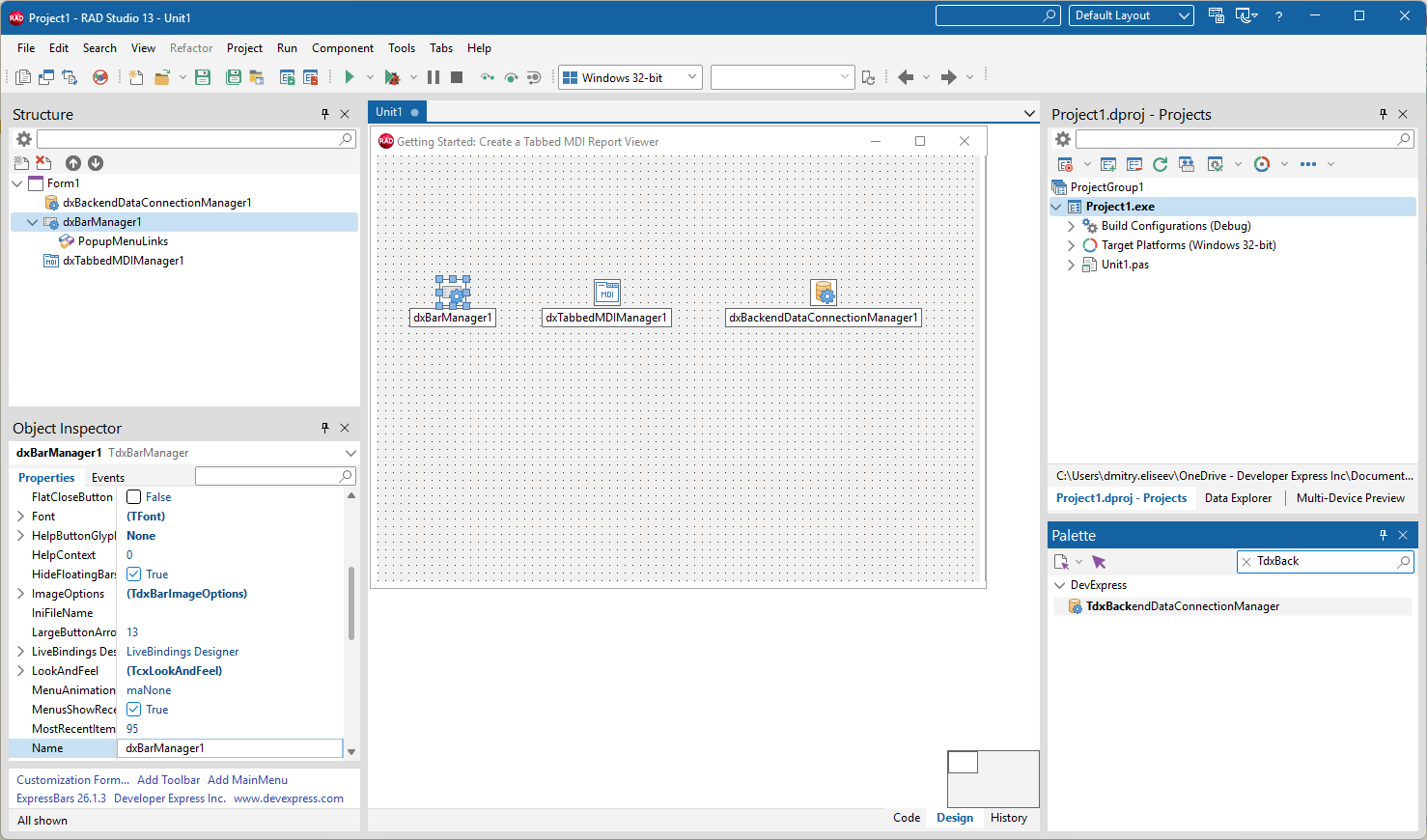This screenshot has height=840, width=1427.
Task: Click the Open Project toolbar icon
Action: [257, 77]
